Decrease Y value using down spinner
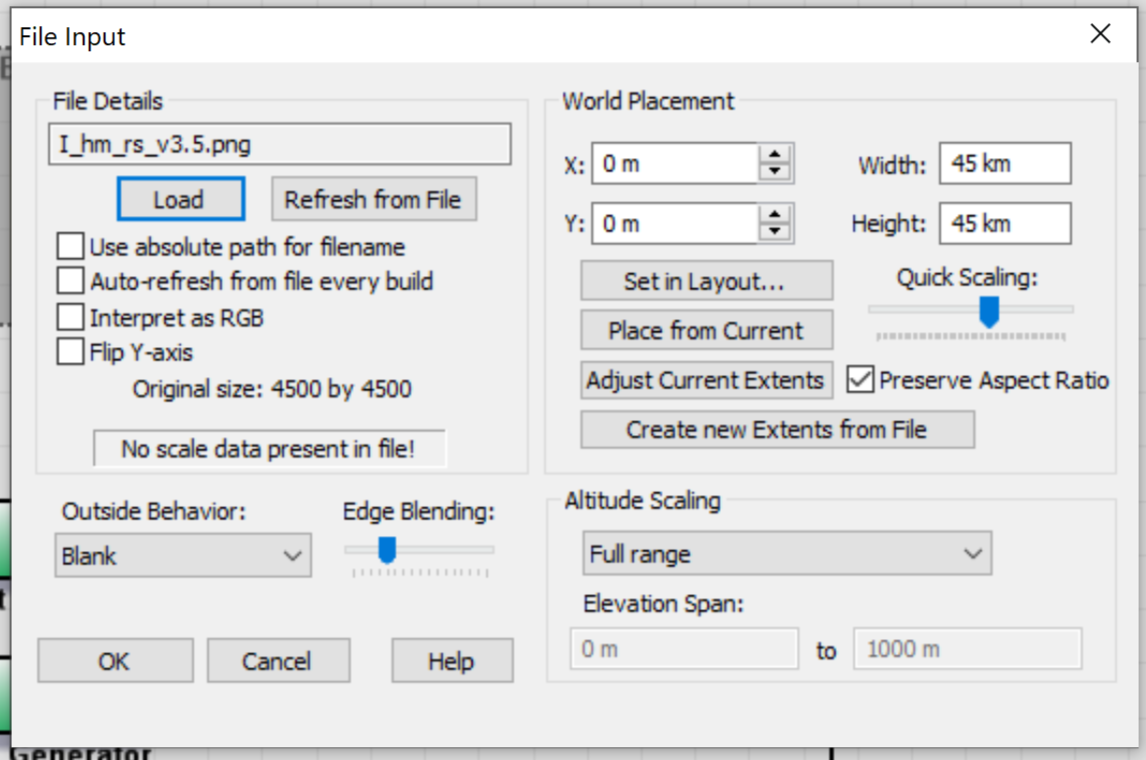This screenshot has width=1146, height=760. click(x=775, y=232)
